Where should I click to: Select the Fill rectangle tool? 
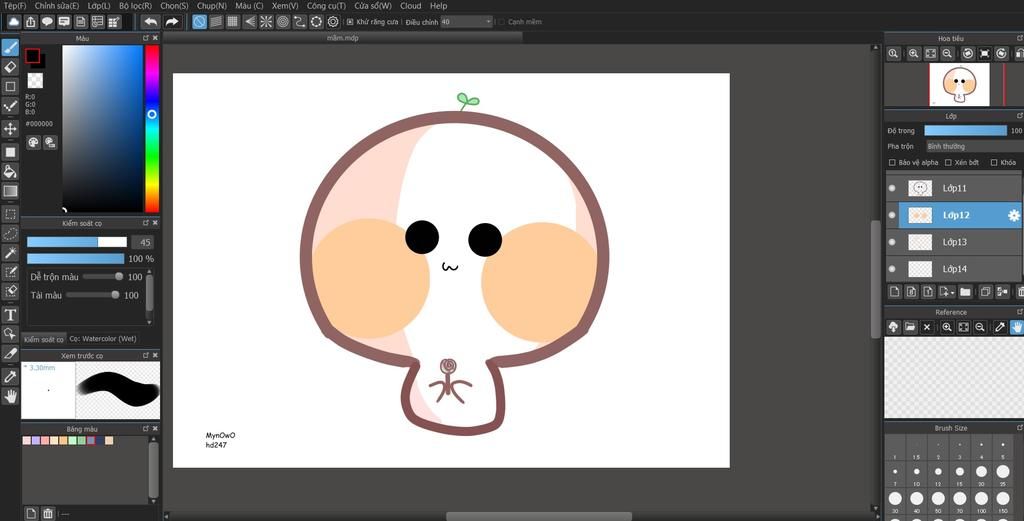10,152
